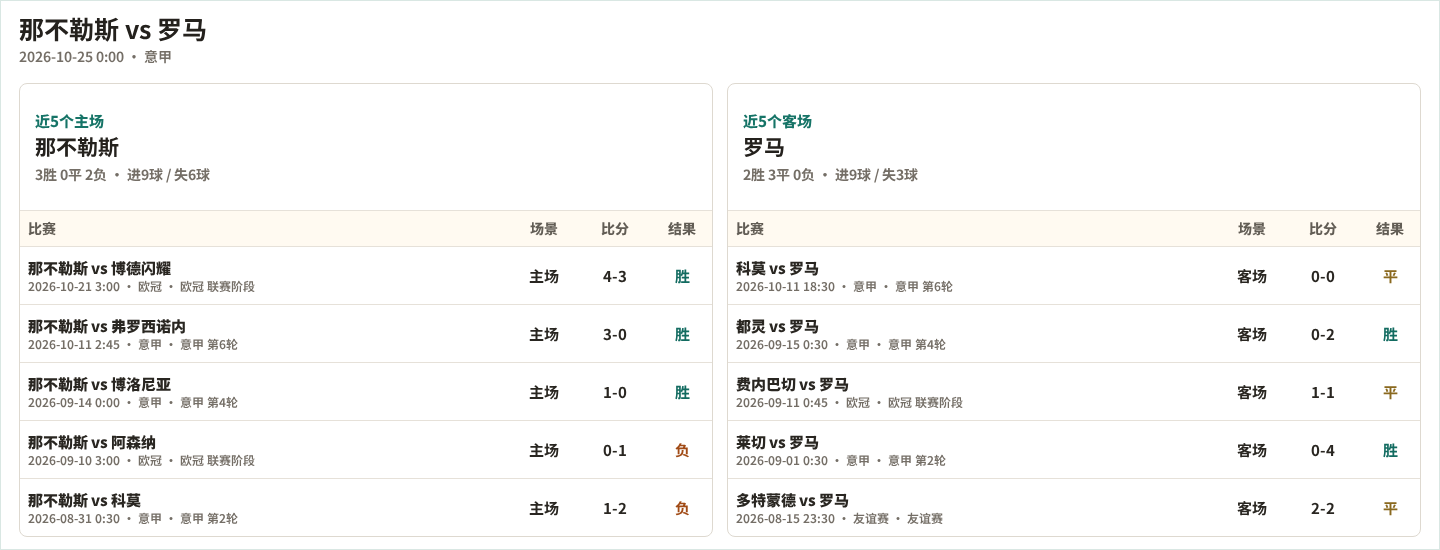Click 客场 in the 多特蒙德 row
Image resolution: width=1440 pixels, height=550 pixels.
[x=1252, y=509]
